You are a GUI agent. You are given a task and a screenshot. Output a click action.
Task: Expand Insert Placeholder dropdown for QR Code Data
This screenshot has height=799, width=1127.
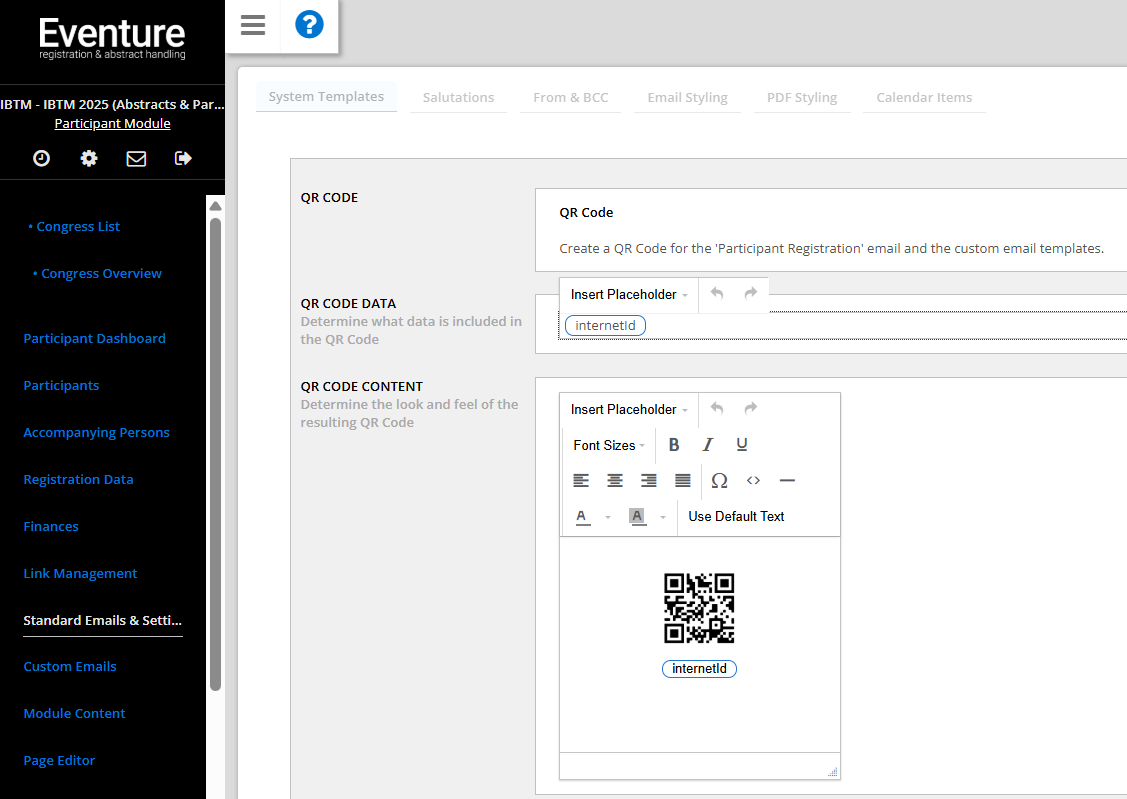[629, 294]
